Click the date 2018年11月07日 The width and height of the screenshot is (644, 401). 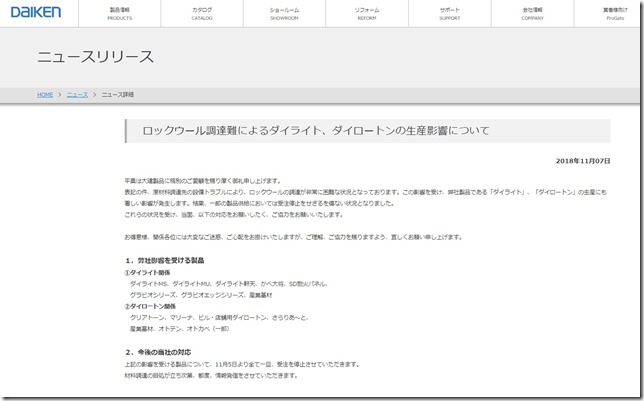click(x=583, y=161)
